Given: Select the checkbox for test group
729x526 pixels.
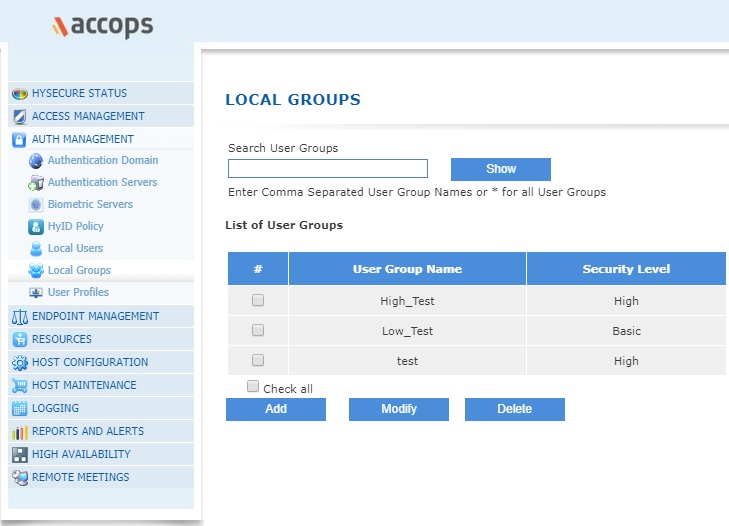Looking at the screenshot, I should 258,360.
